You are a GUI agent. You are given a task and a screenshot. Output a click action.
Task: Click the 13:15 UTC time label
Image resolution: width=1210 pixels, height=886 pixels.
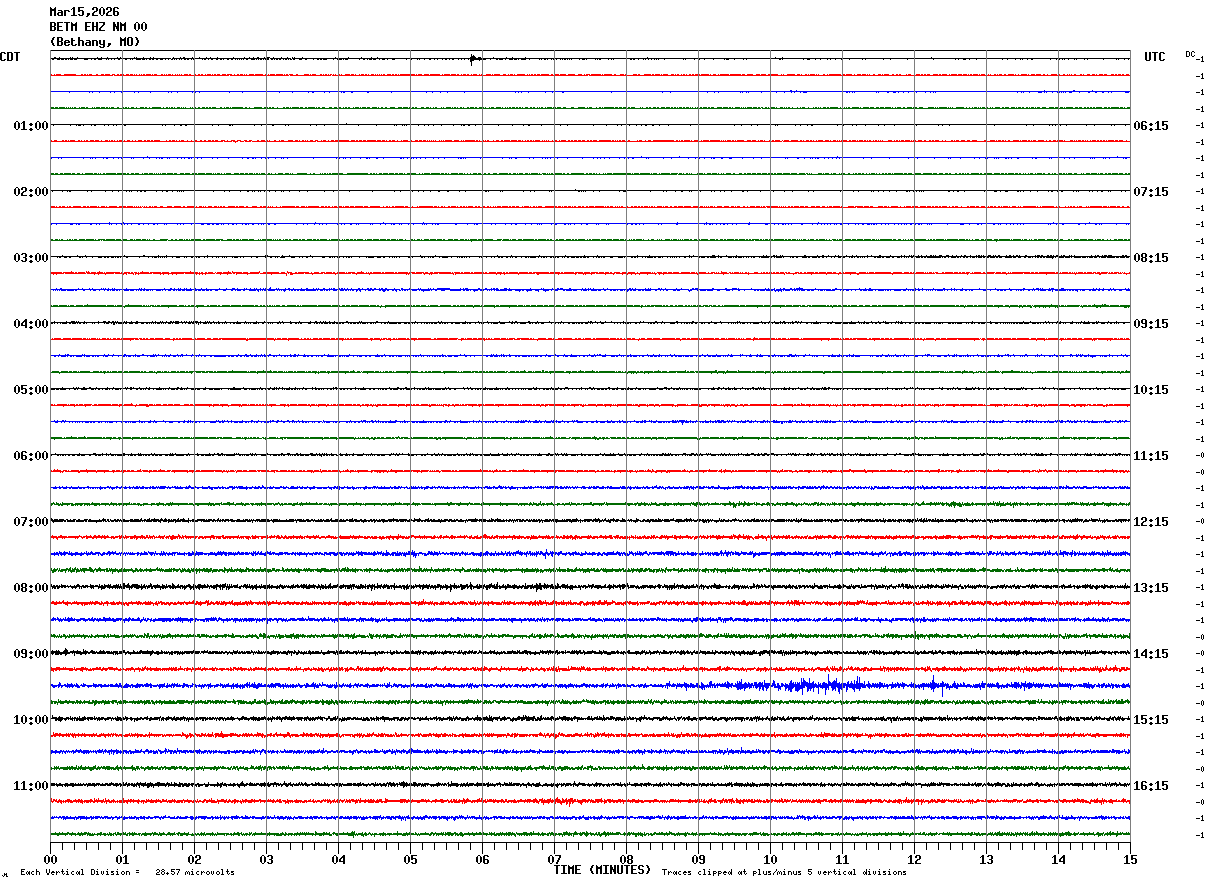1150,587
